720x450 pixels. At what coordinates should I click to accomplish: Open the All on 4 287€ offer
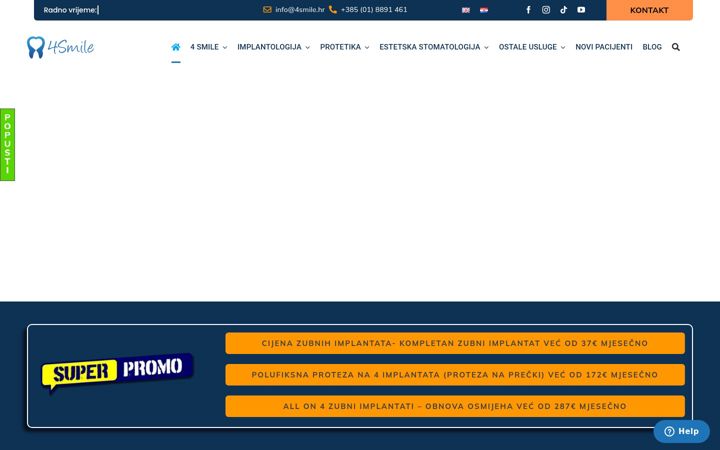coord(455,406)
